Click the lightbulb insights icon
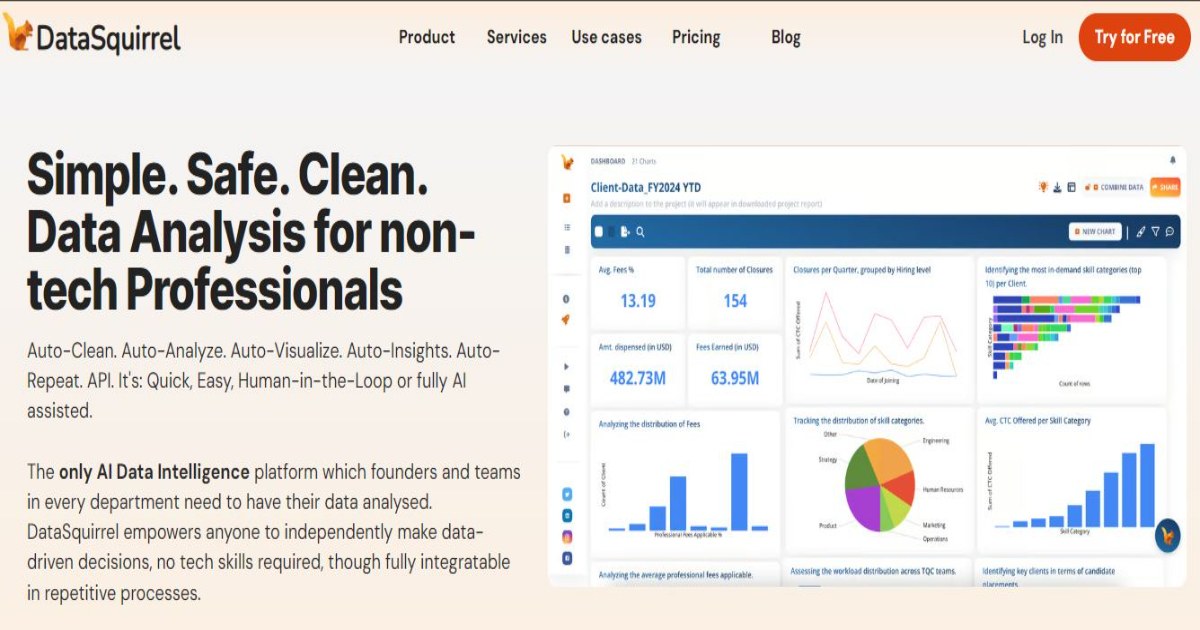 pos(1043,187)
